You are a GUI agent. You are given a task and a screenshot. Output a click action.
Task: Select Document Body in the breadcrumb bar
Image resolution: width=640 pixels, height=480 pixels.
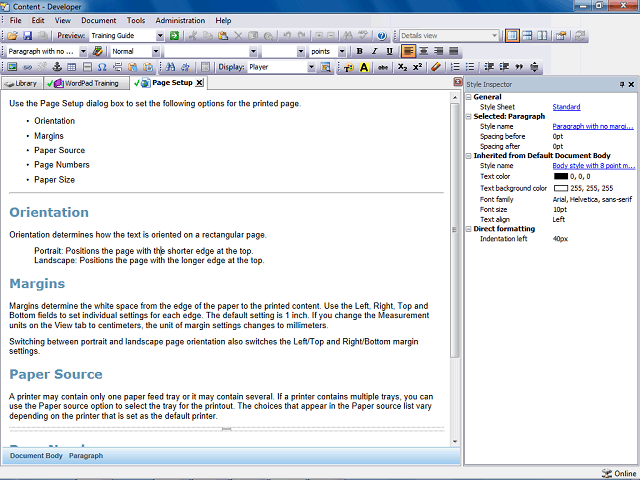coord(36,456)
